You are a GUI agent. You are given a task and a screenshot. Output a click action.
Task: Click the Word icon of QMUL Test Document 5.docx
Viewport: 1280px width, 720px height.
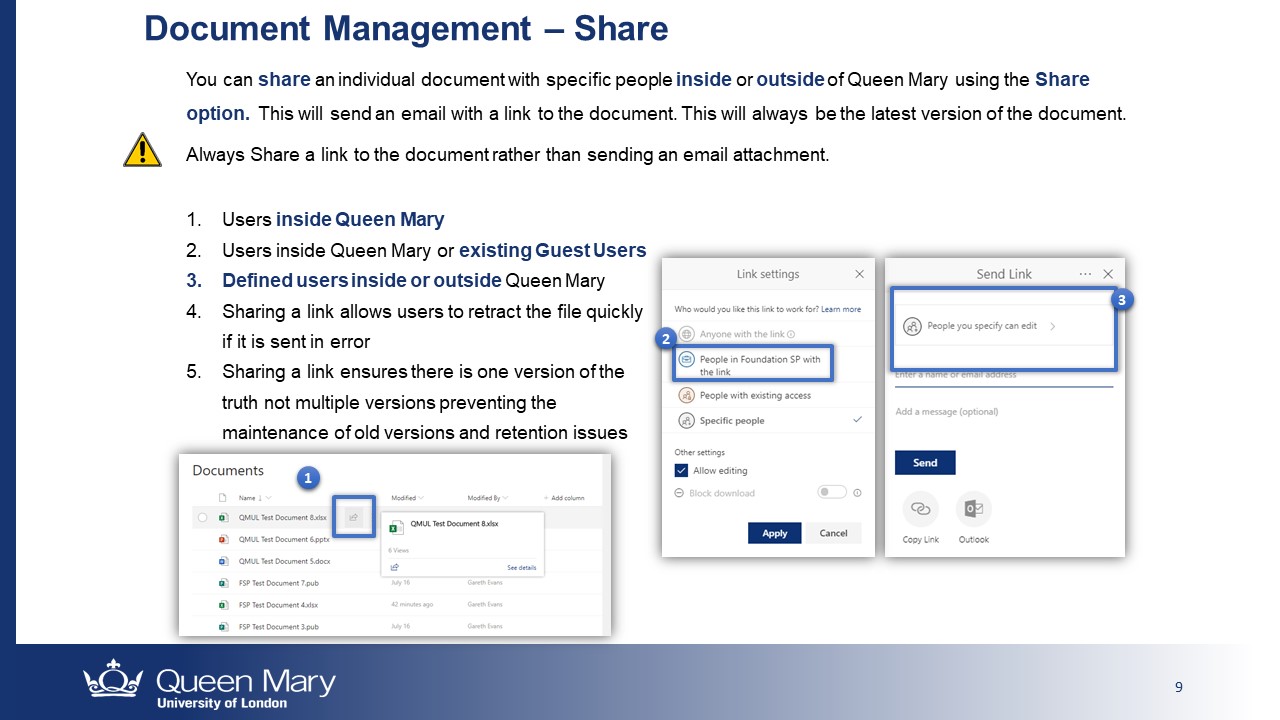click(224, 561)
